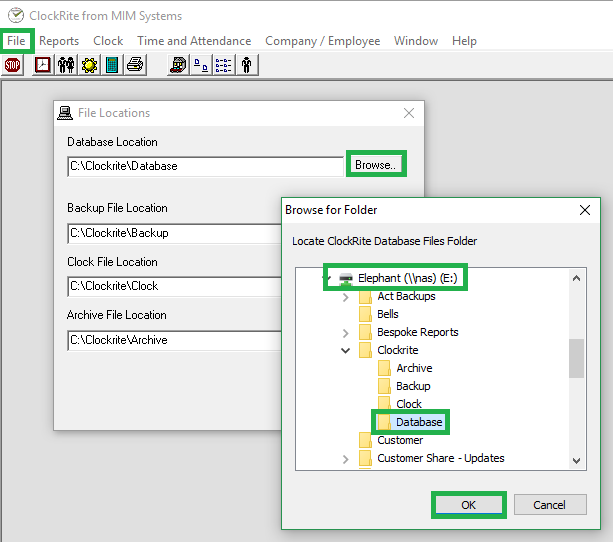Close the Browse for Folder dialog
Screen dimensions: 613x542
click(x=585, y=210)
